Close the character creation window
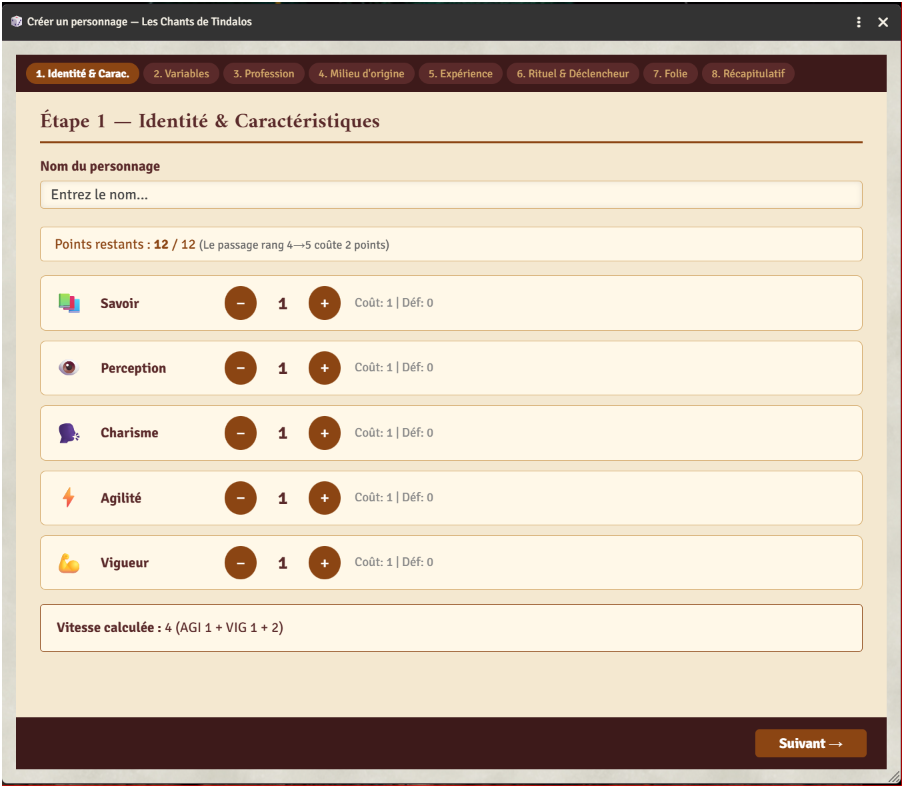 click(883, 22)
